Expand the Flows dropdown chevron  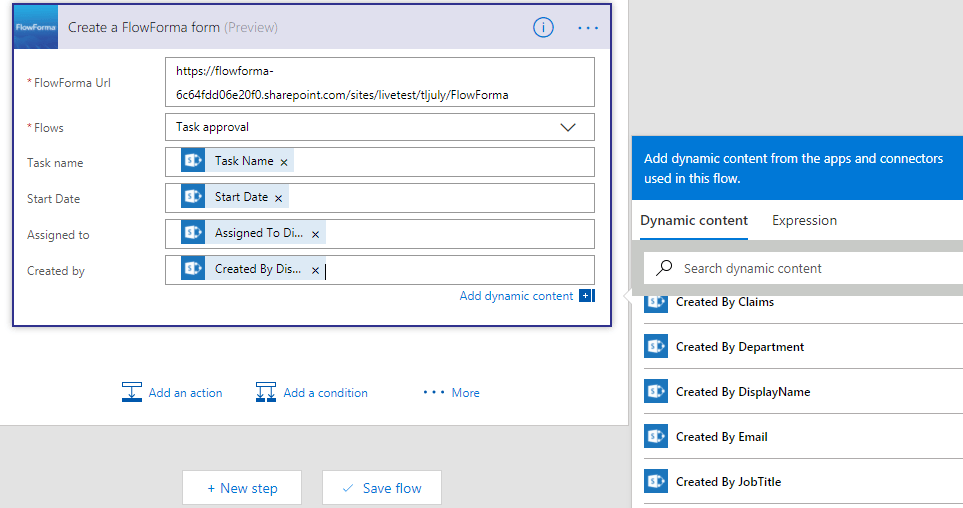coord(568,127)
